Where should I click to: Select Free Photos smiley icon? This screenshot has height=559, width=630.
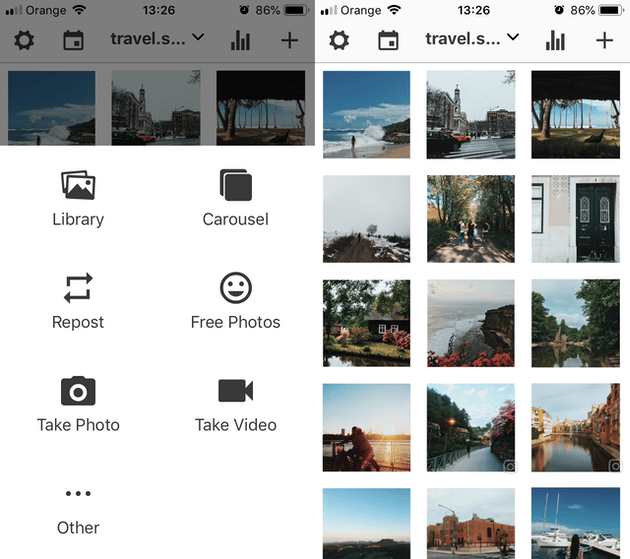click(236, 288)
